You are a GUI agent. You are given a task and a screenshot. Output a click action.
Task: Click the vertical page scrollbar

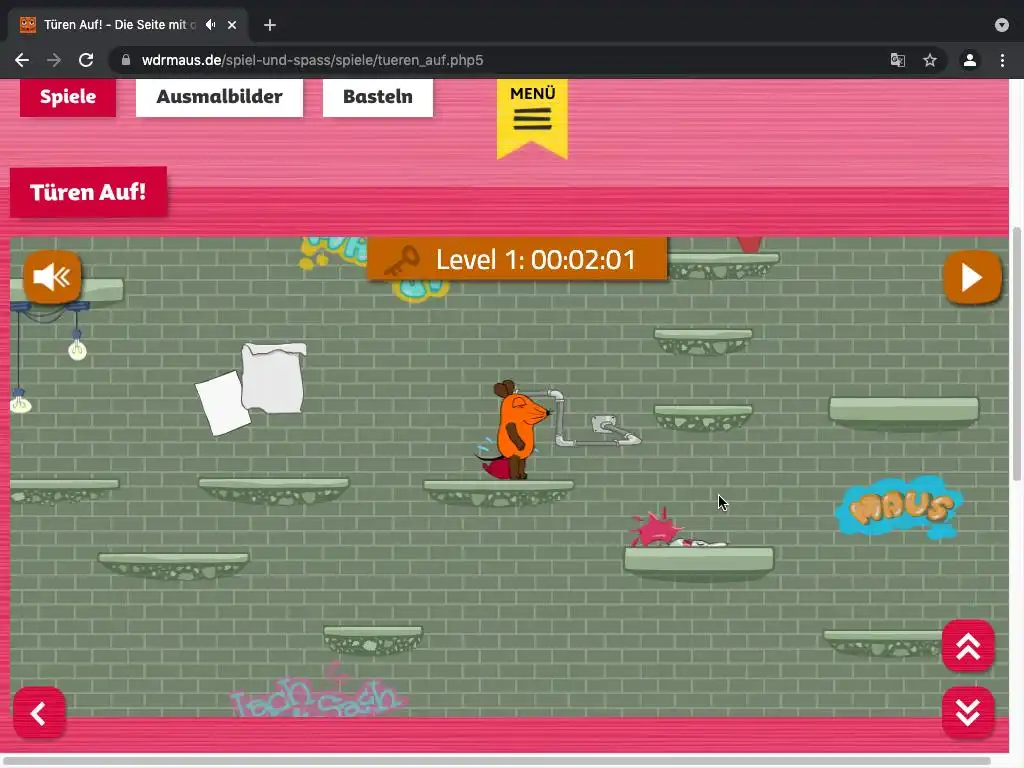coord(1017,354)
